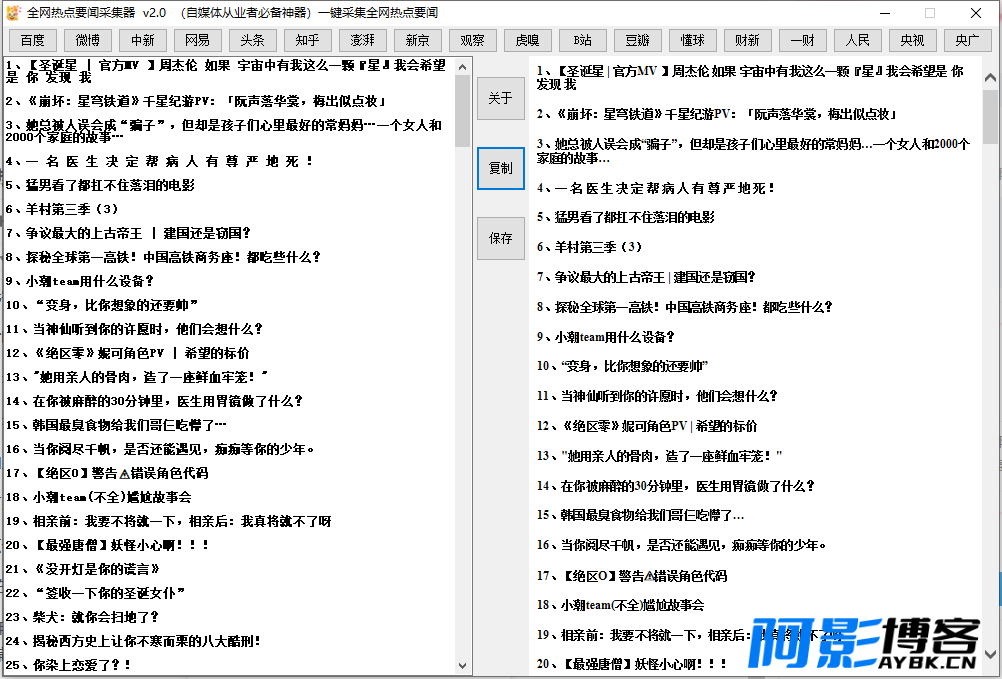
Task: Click left list item 4 about 一名医生
Action: (x=159, y=162)
